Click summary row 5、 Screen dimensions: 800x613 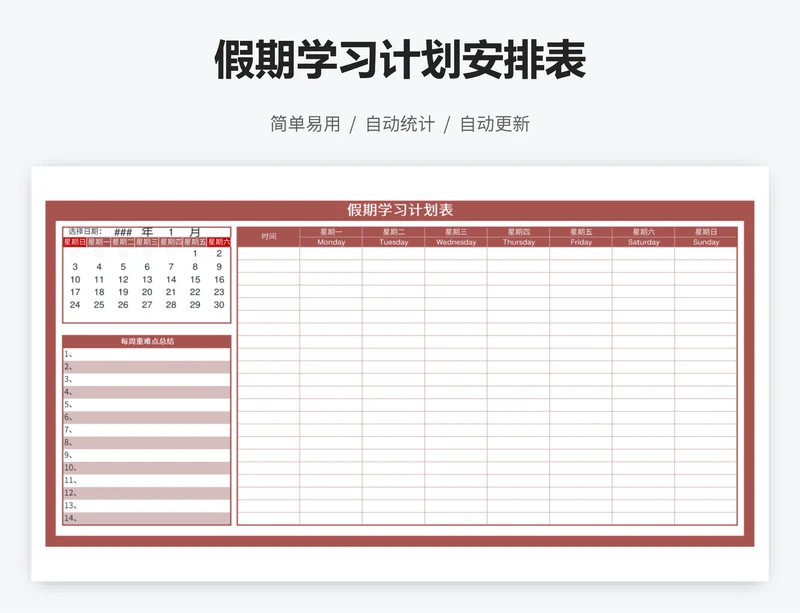[x=147, y=405]
